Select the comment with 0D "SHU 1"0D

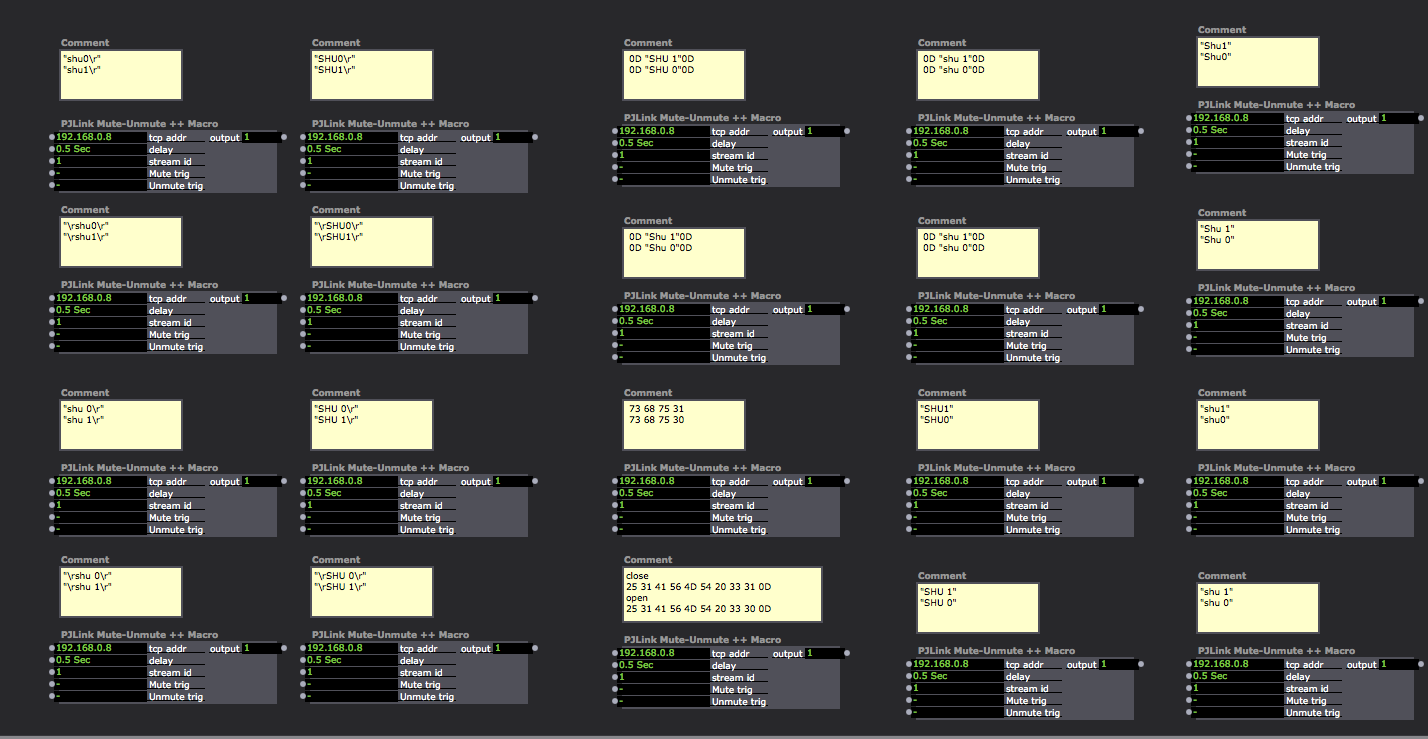click(684, 75)
